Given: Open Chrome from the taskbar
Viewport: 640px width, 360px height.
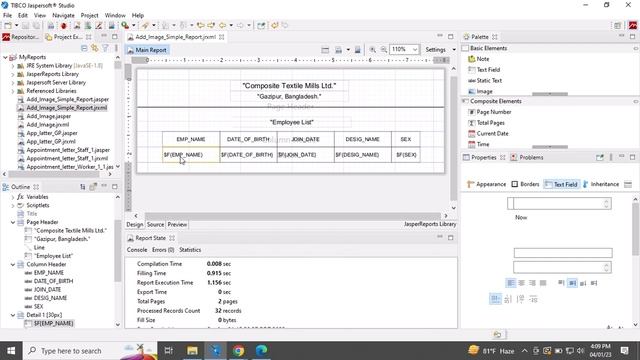Looking at the screenshot, I should click(238, 351).
